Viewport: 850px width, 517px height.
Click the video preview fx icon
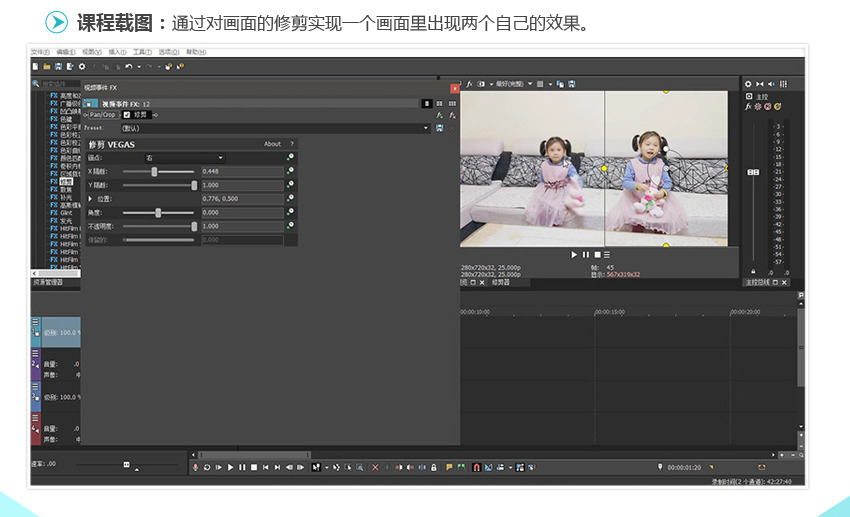pos(469,84)
